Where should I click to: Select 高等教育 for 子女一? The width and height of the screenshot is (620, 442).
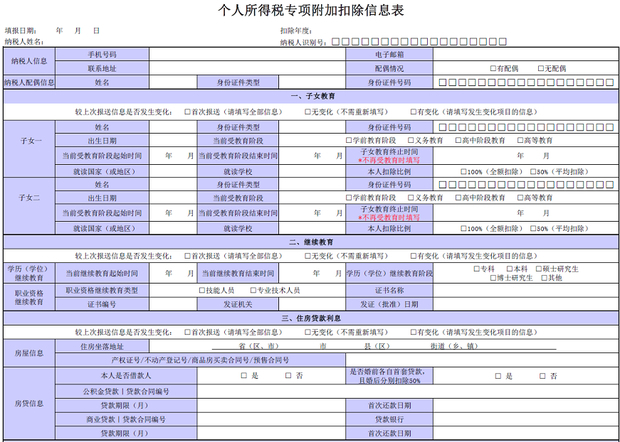pyautogui.click(x=520, y=140)
